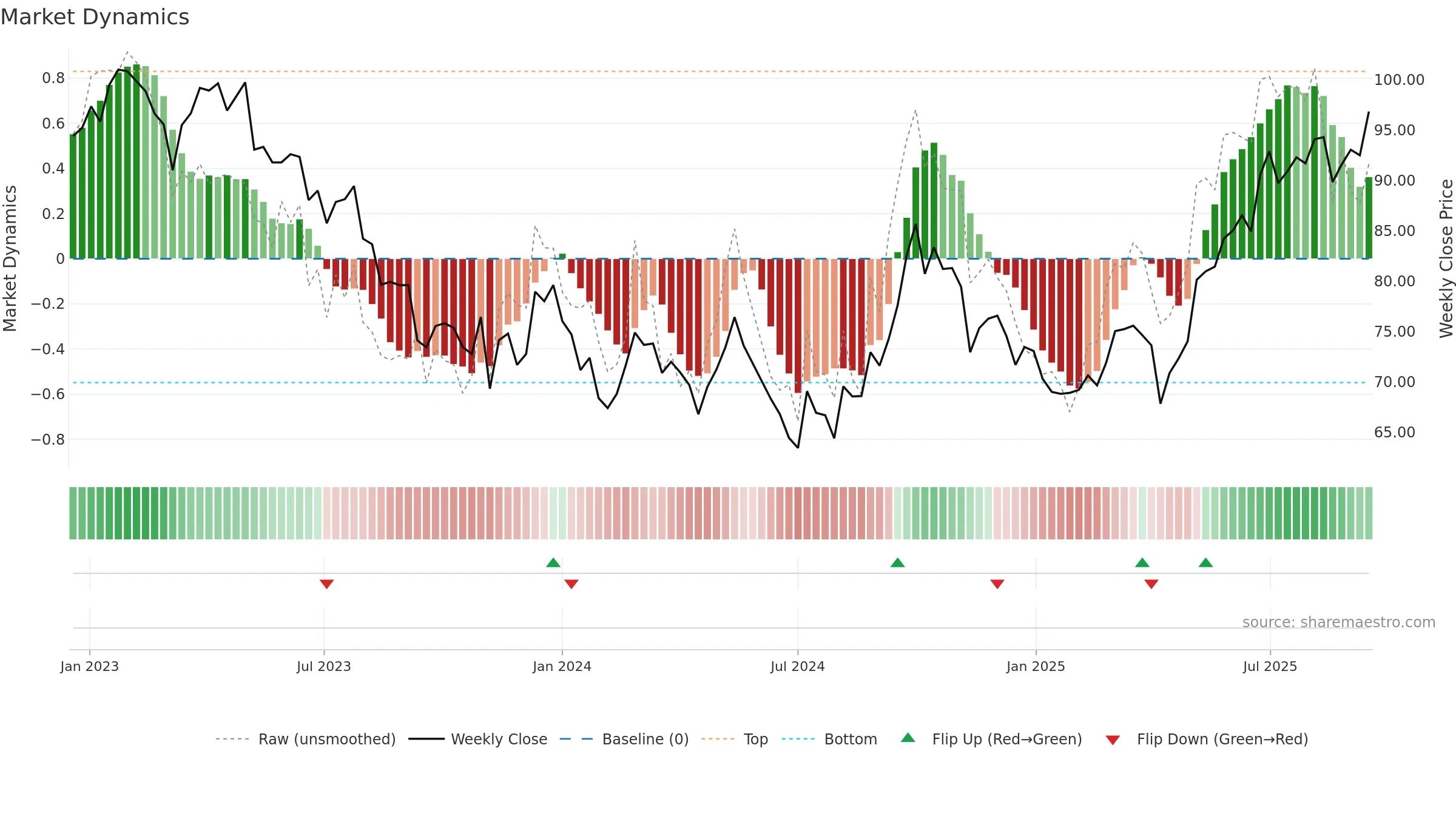Click the Jul 2023 x-axis label
This screenshot has width=1456, height=819.
tap(324, 666)
